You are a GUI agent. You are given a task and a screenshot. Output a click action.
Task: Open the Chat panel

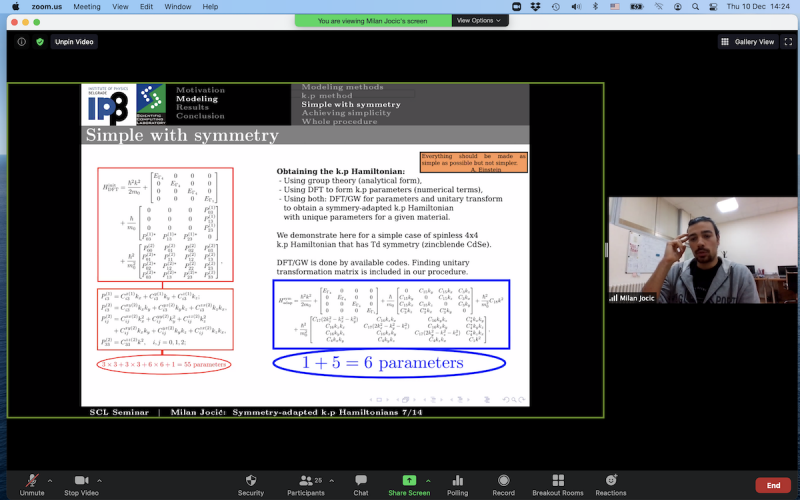(x=361, y=481)
